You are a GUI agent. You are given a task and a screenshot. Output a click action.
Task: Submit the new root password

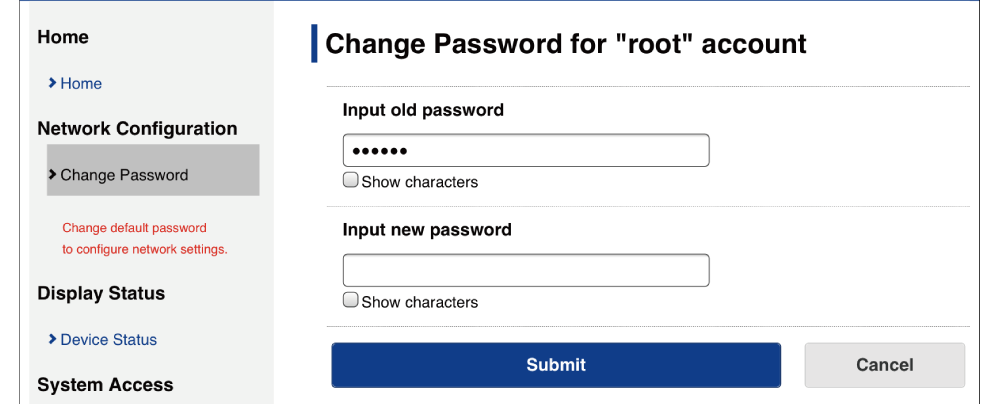pyautogui.click(x=556, y=365)
